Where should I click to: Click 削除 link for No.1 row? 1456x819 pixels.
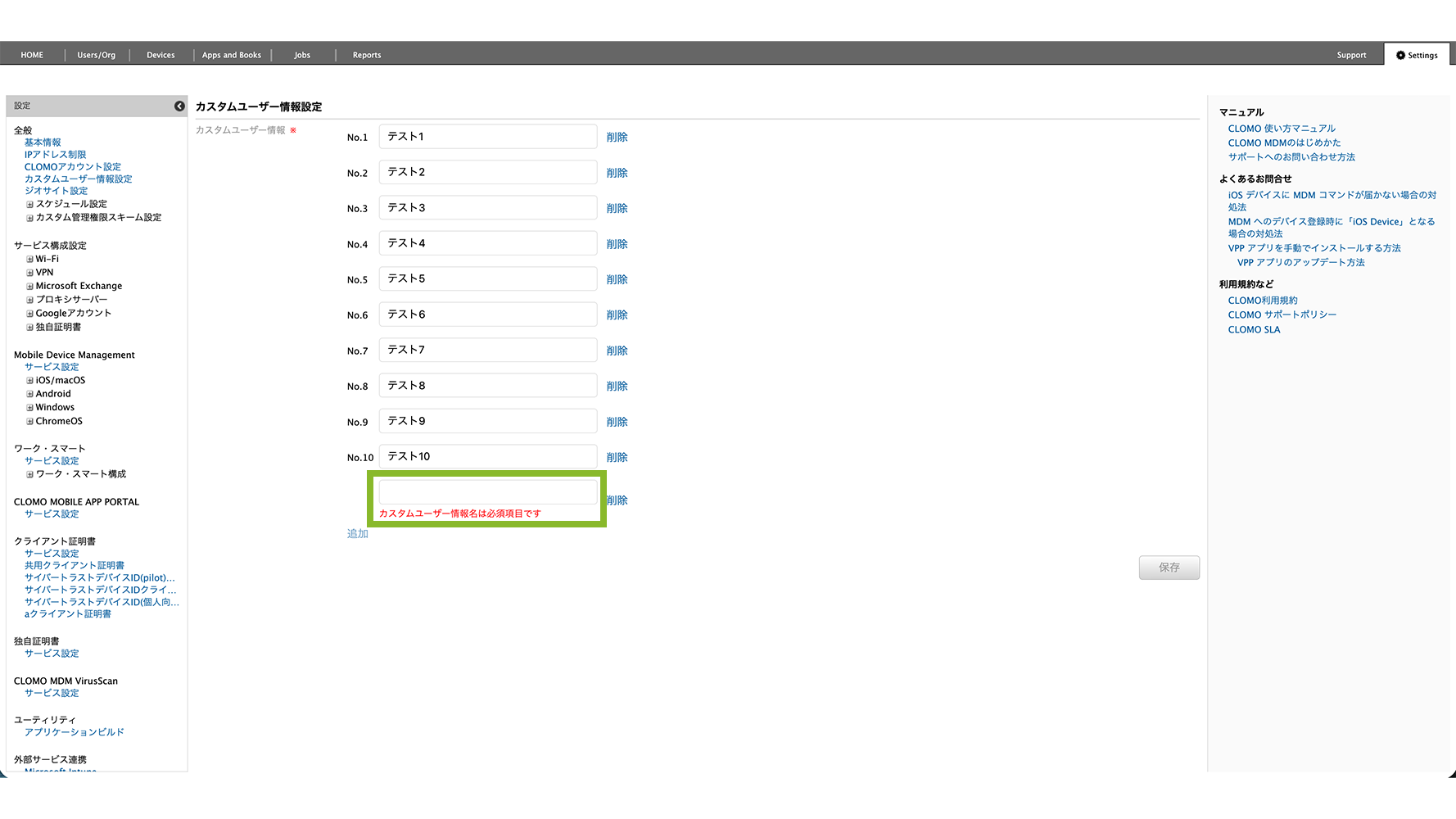[617, 138]
